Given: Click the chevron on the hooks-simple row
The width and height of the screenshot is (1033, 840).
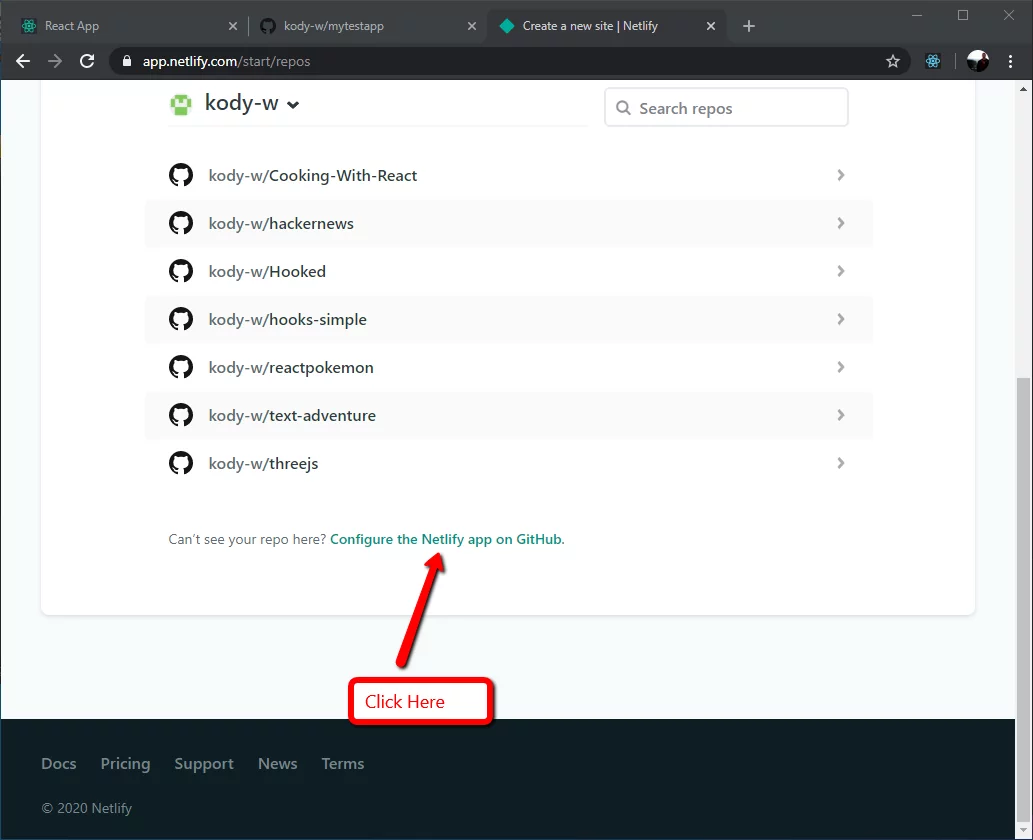Looking at the screenshot, I should 841,319.
